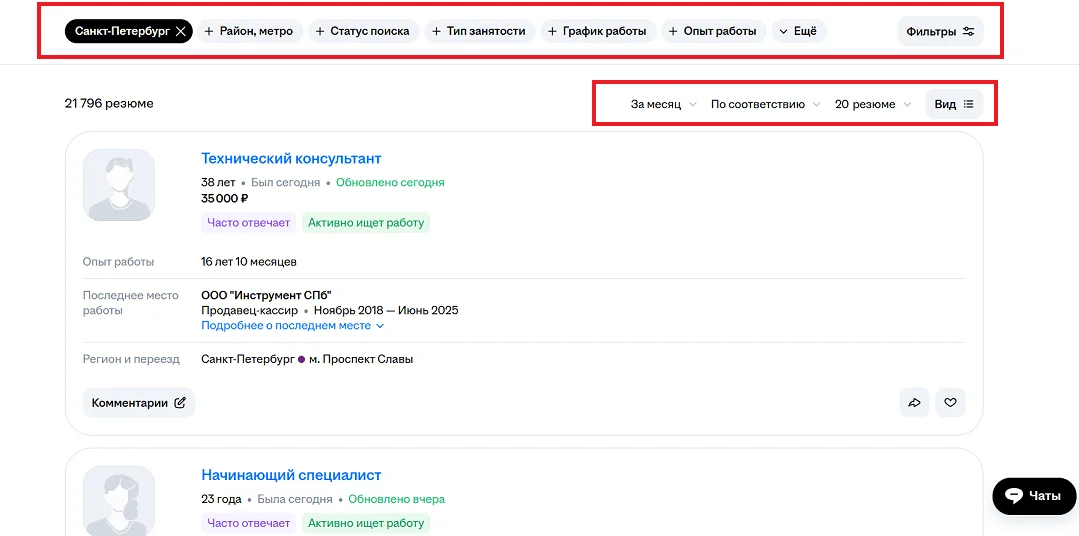The width and height of the screenshot is (1079, 536).
Task: Add График работы filter
Action: [598, 31]
